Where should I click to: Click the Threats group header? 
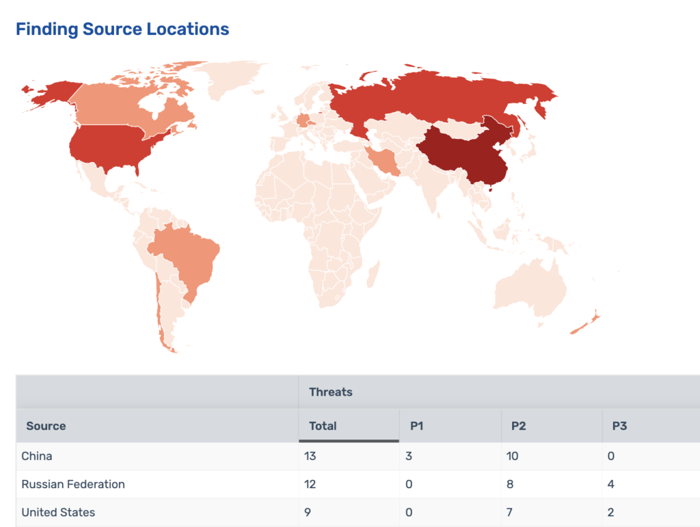[x=331, y=392]
